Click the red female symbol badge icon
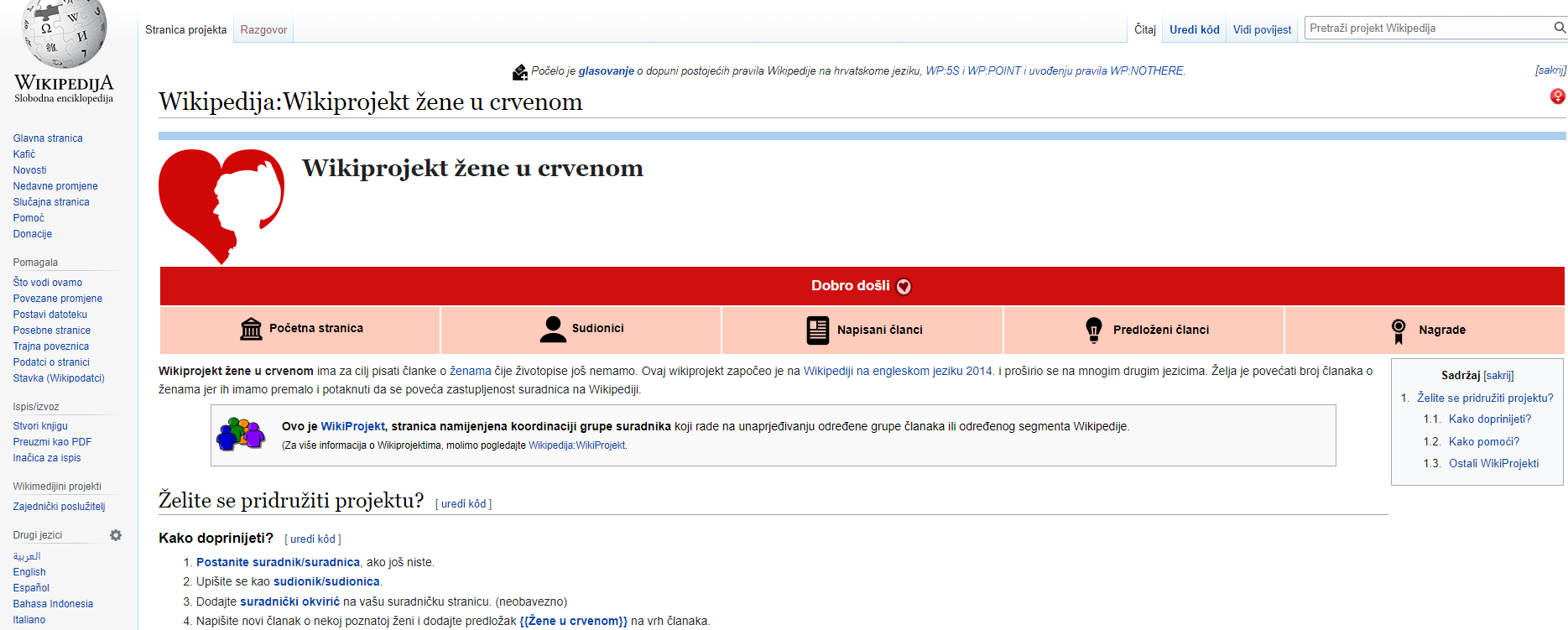 click(1557, 96)
